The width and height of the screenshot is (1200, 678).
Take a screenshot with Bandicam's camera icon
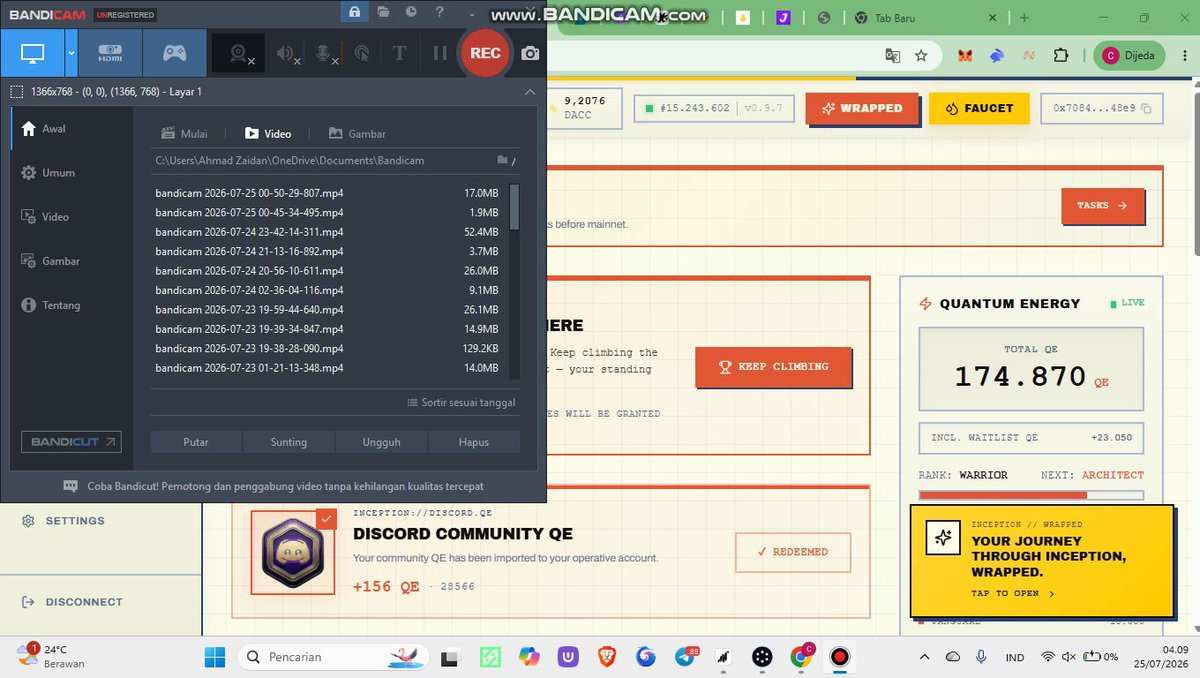click(x=530, y=54)
